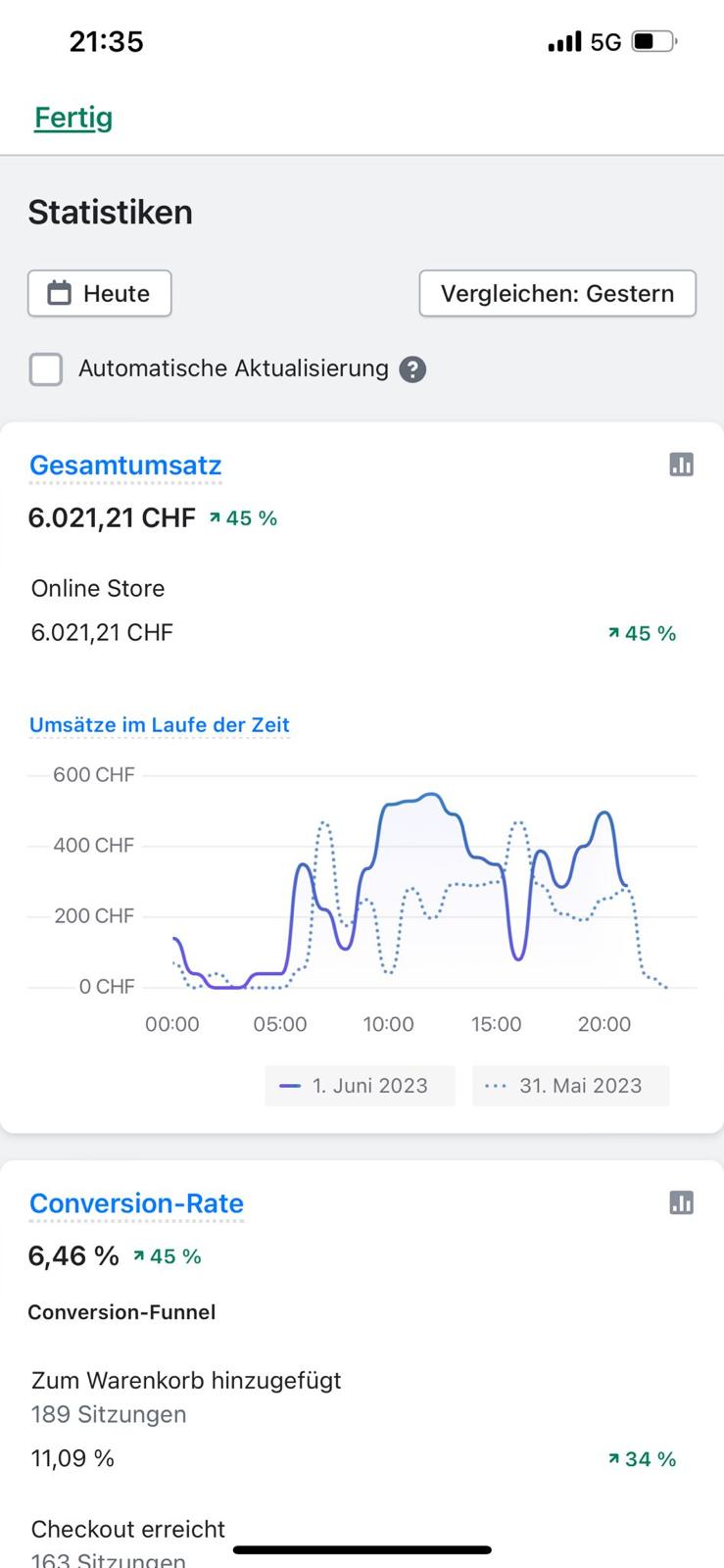Screen dimensions: 724x1568
Task: Tap Zum Warenkorb hinzugefügt funnel row
Action: [186, 1380]
